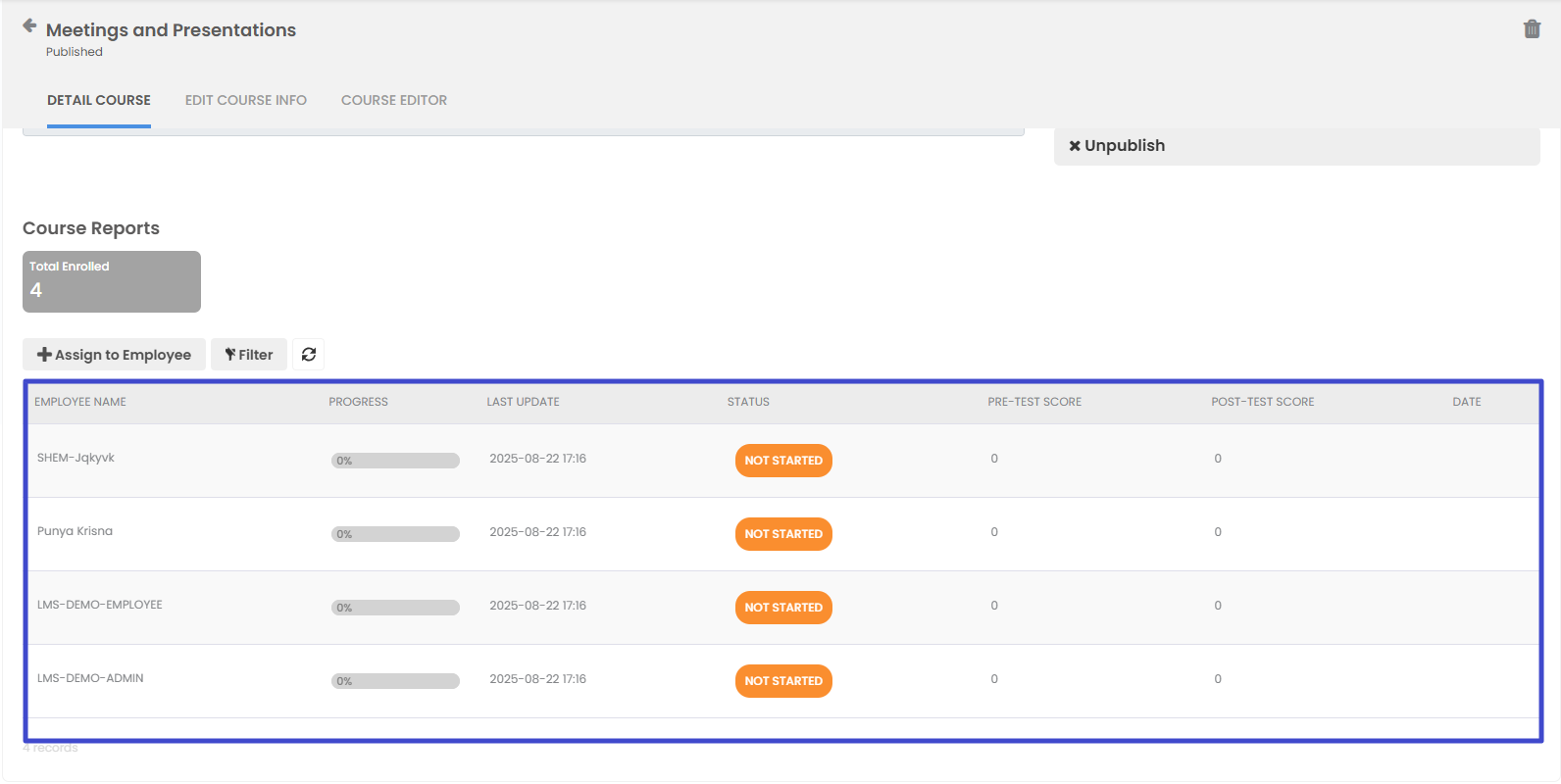Open the Course Editor tab
1561x784 pixels.
[x=393, y=100]
